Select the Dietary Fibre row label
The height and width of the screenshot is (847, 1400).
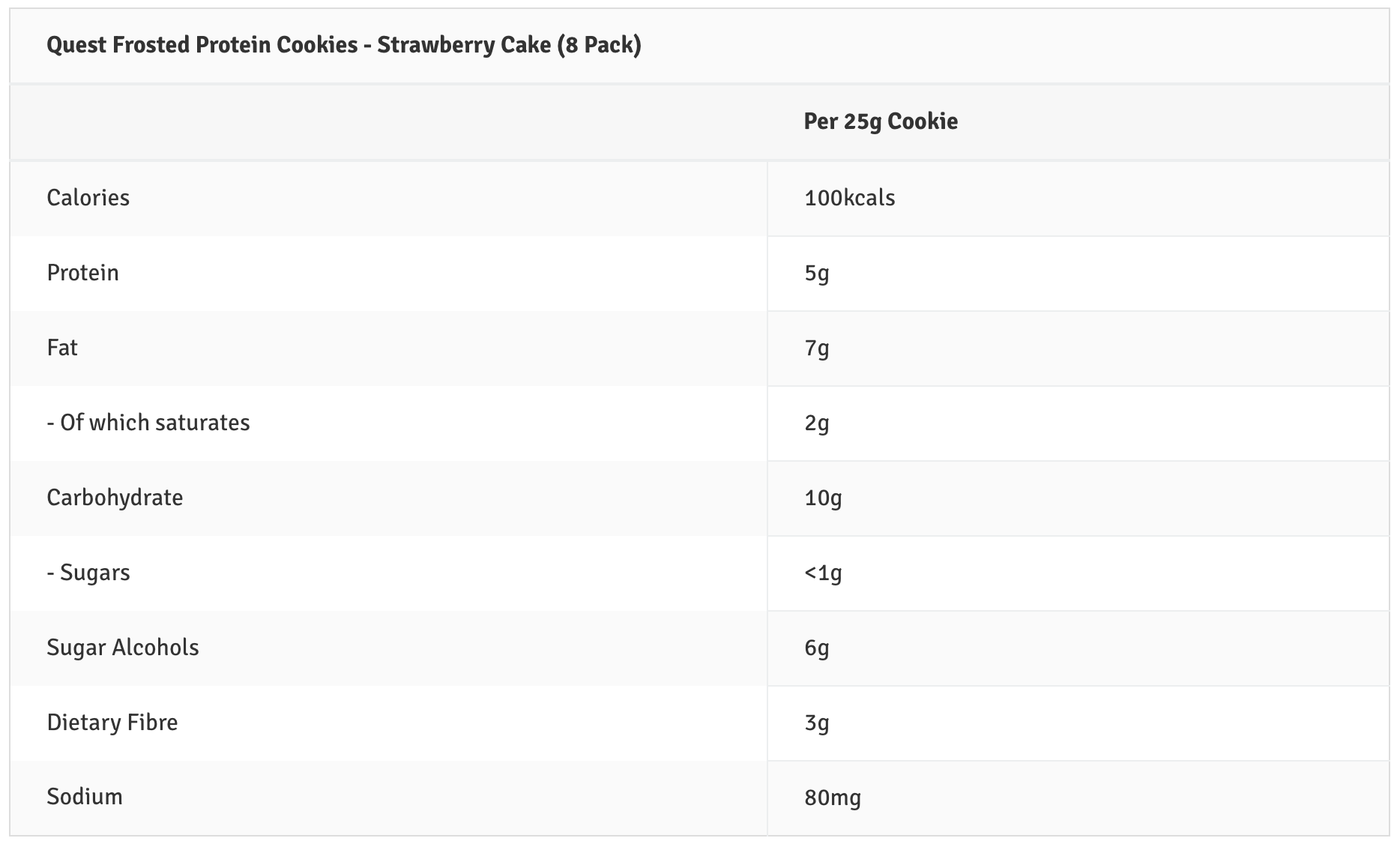[112, 723]
